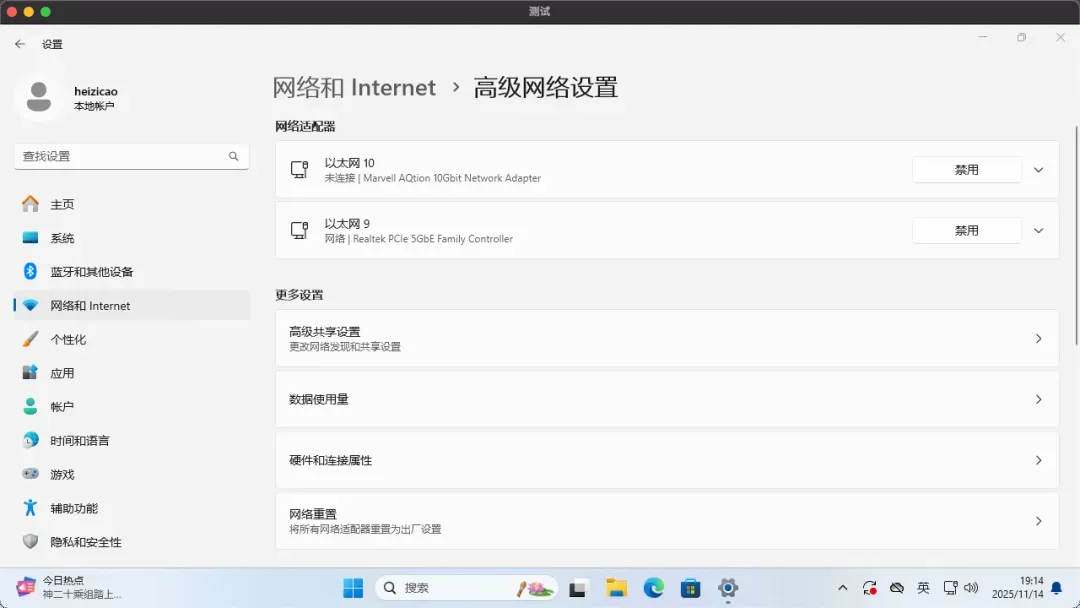Open the Bluetooth and other devices section
Viewport: 1080px width, 608px height.
(91, 272)
